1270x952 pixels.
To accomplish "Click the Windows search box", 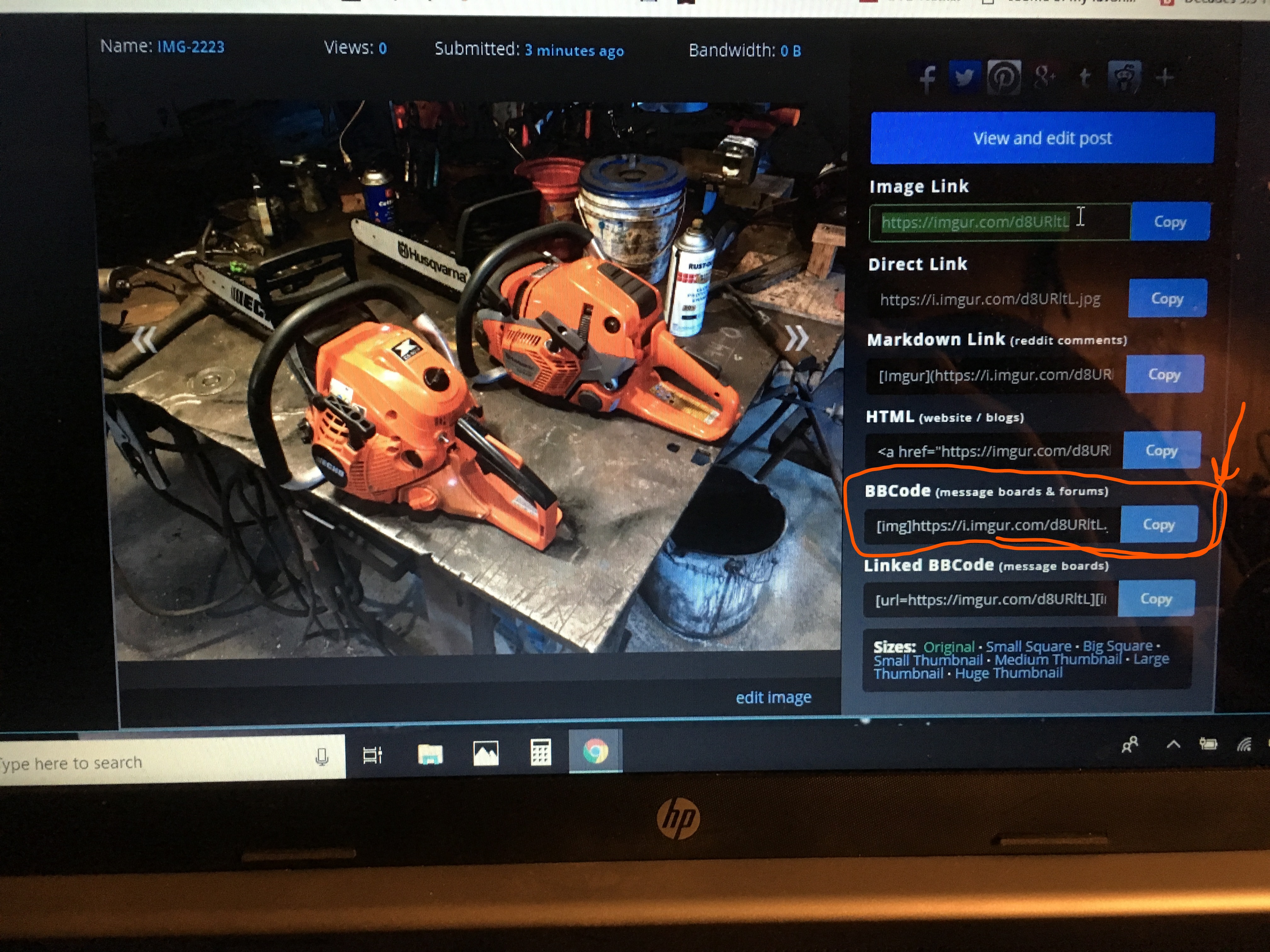I will pos(172,760).
